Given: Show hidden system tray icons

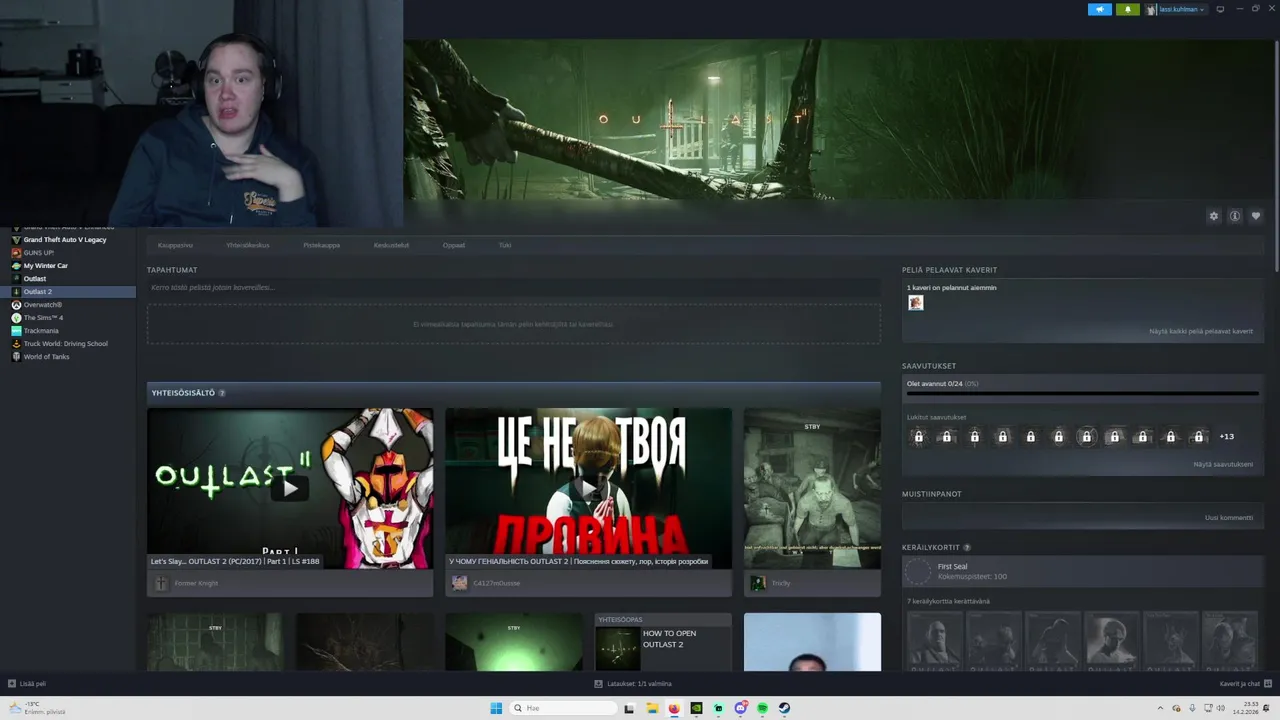Looking at the screenshot, I should (1160, 708).
